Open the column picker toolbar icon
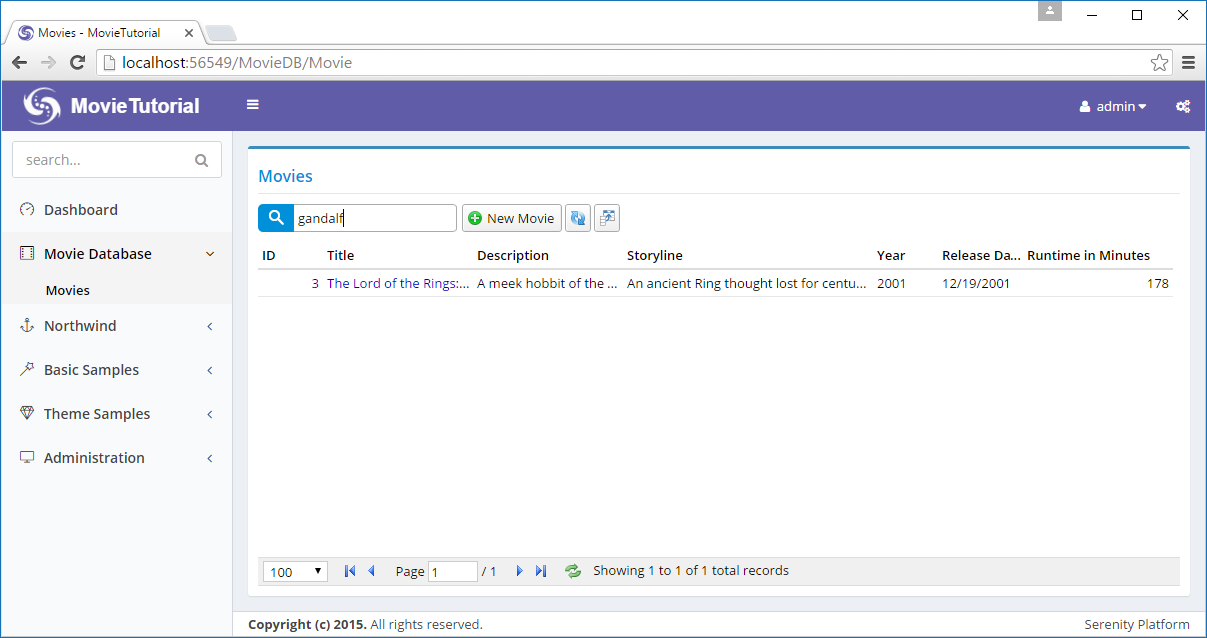Screen dimensions: 1207x638 click(607, 218)
